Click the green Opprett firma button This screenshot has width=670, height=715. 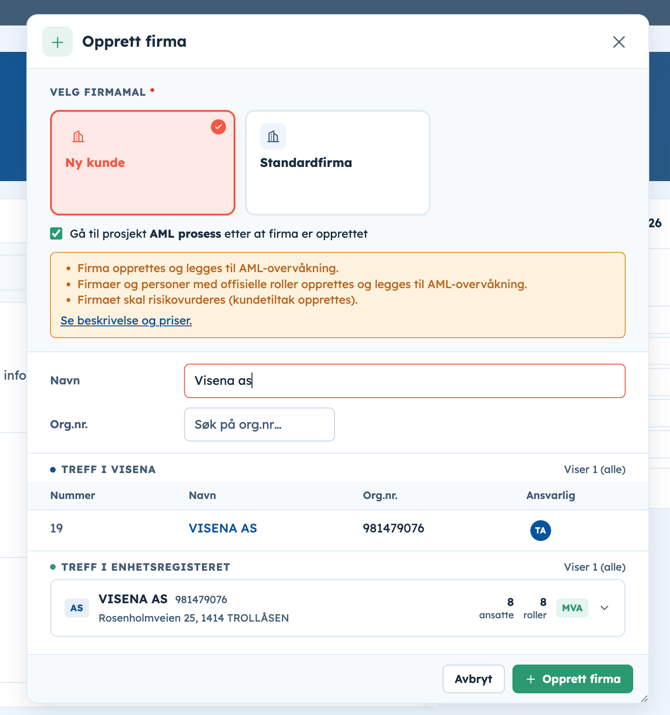click(x=572, y=679)
